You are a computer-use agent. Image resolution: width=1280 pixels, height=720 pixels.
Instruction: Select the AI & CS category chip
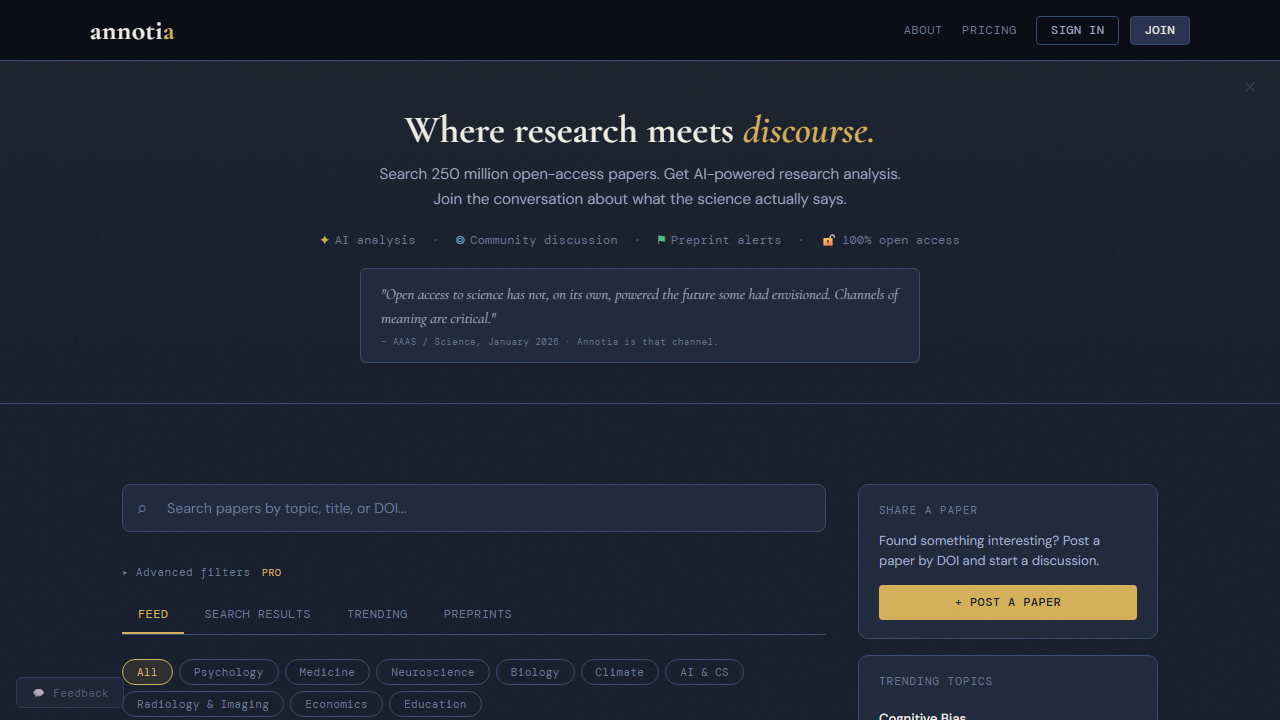pyautogui.click(x=704, y=672)
